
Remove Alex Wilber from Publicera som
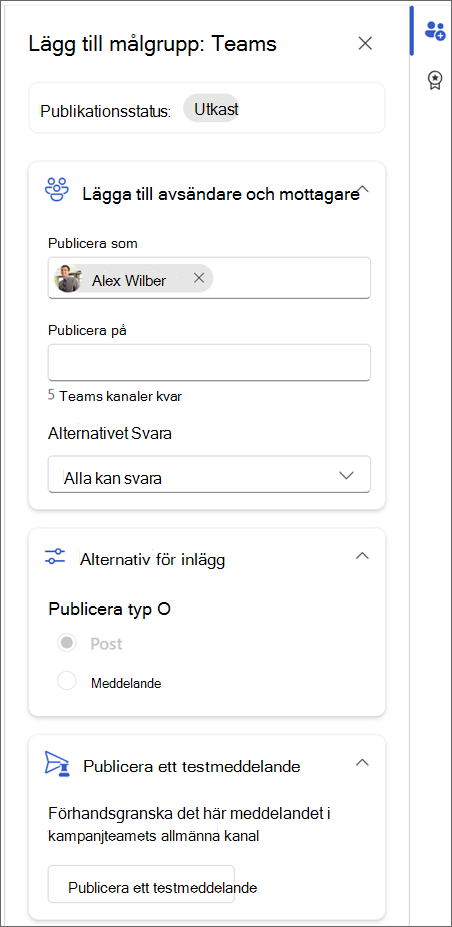199,278
